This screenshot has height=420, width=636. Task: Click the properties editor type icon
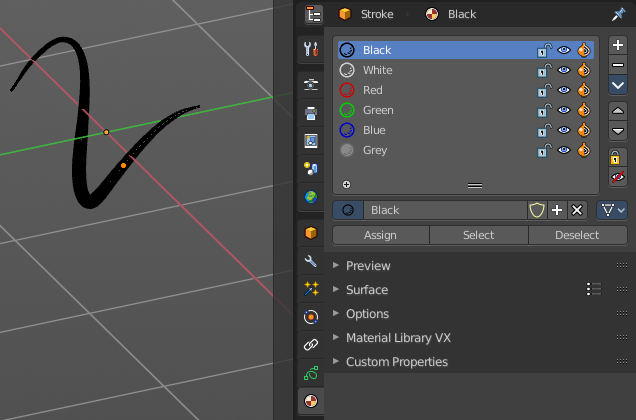coord(314,15)
